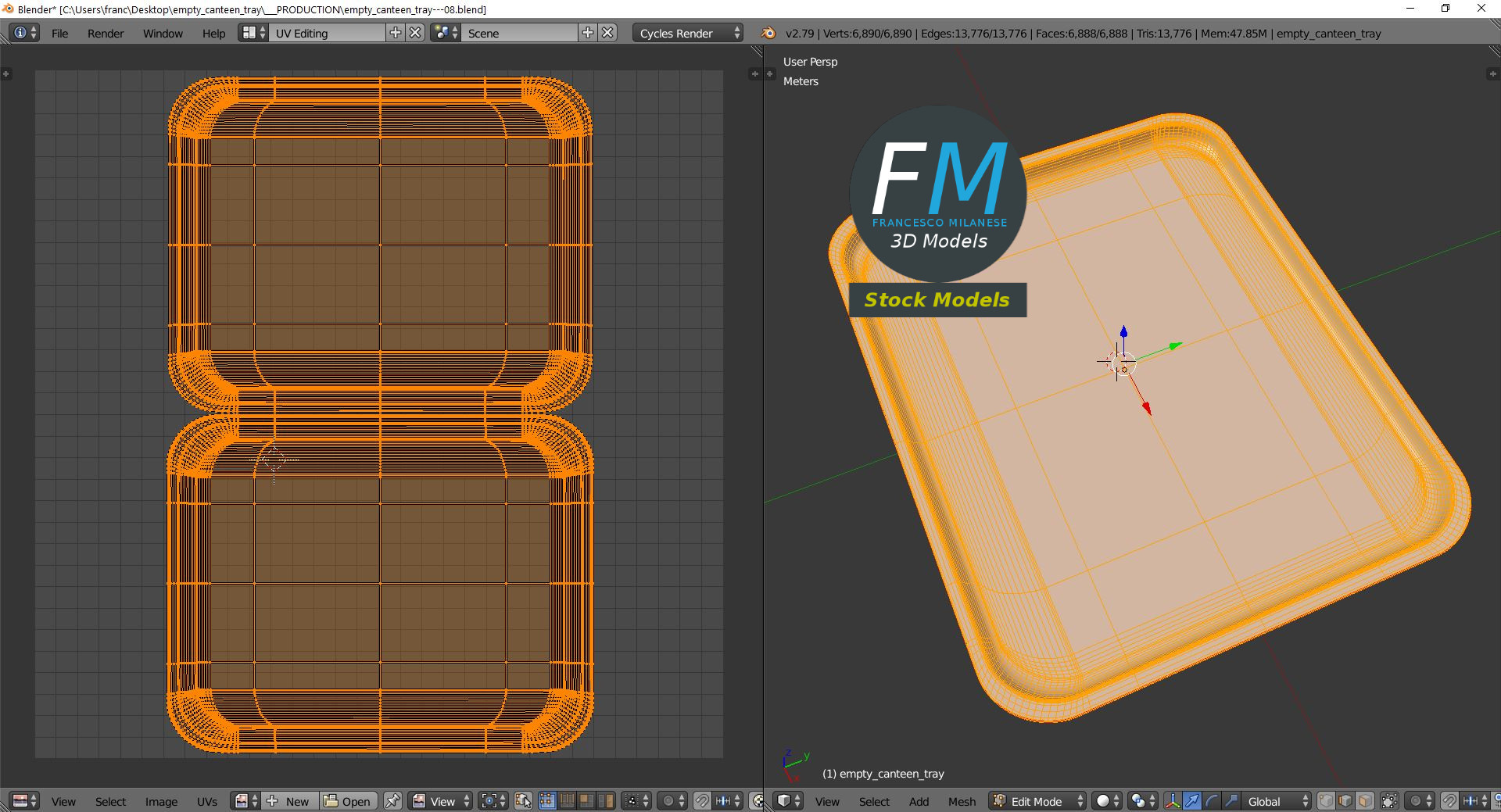Select the rotate manipulator icon
This screenshot has width=1501, height=812.
coord(1211,801)
